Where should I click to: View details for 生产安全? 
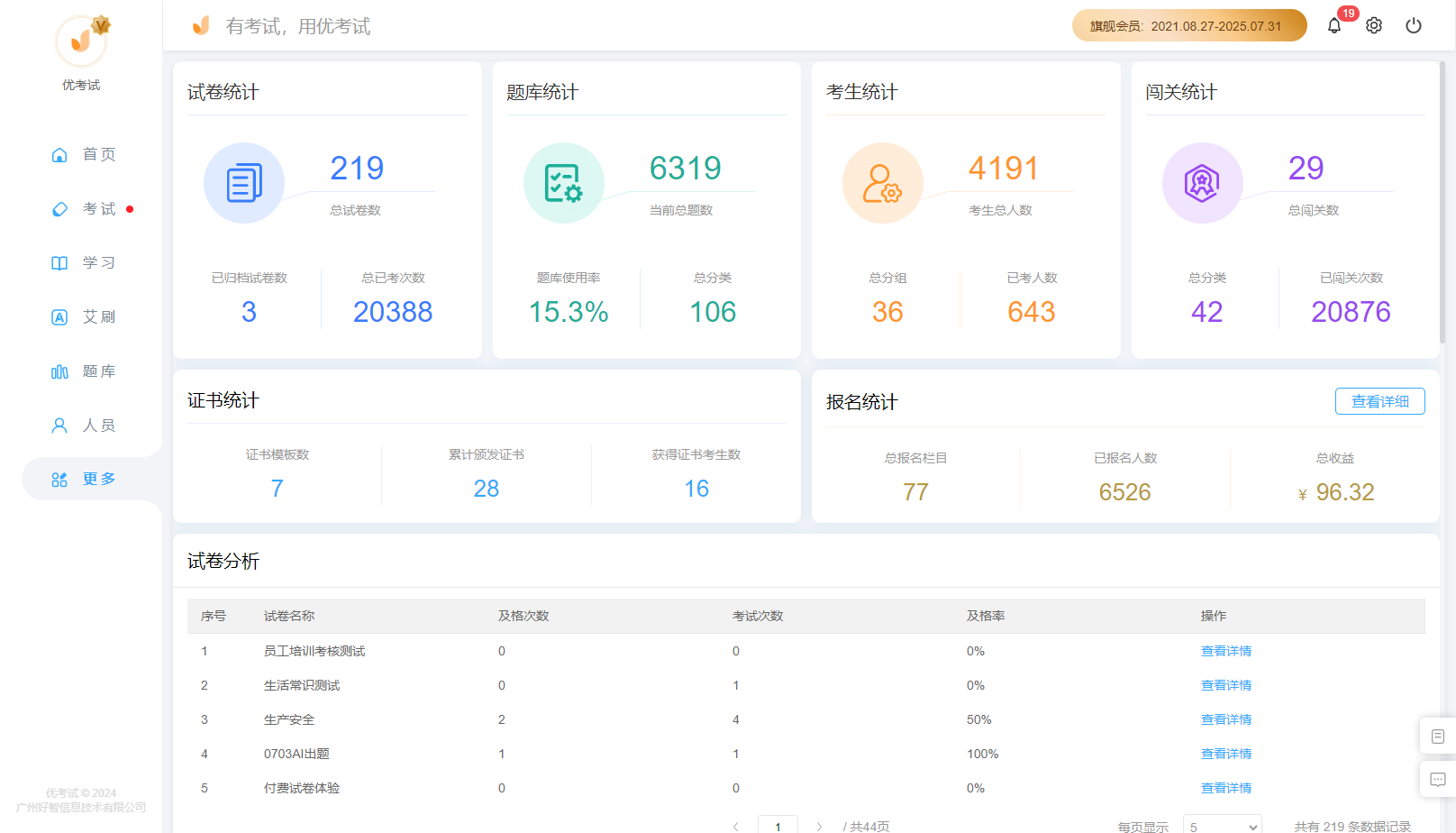(x=1226, y=719)
